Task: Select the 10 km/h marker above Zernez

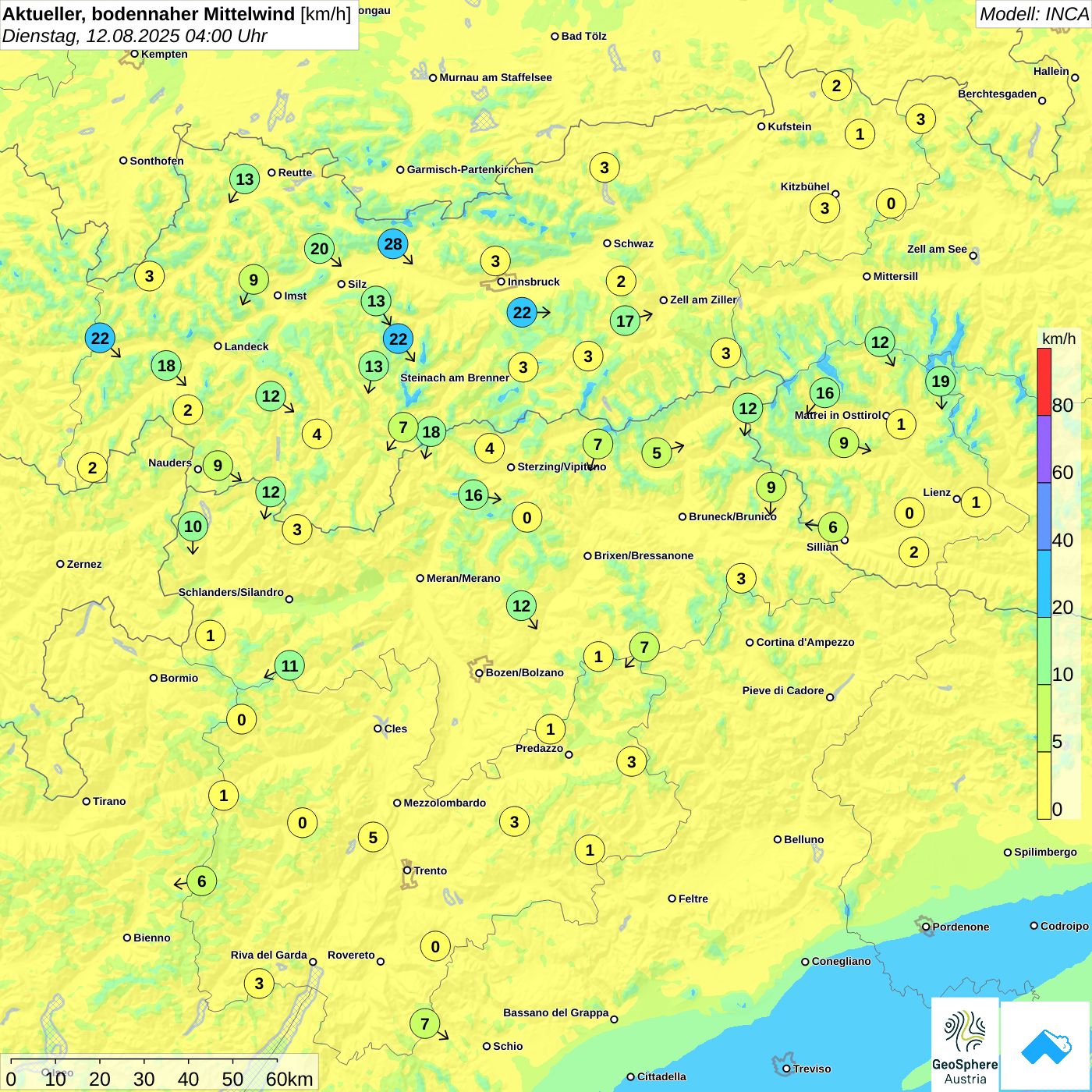Action: click(193, 526)
